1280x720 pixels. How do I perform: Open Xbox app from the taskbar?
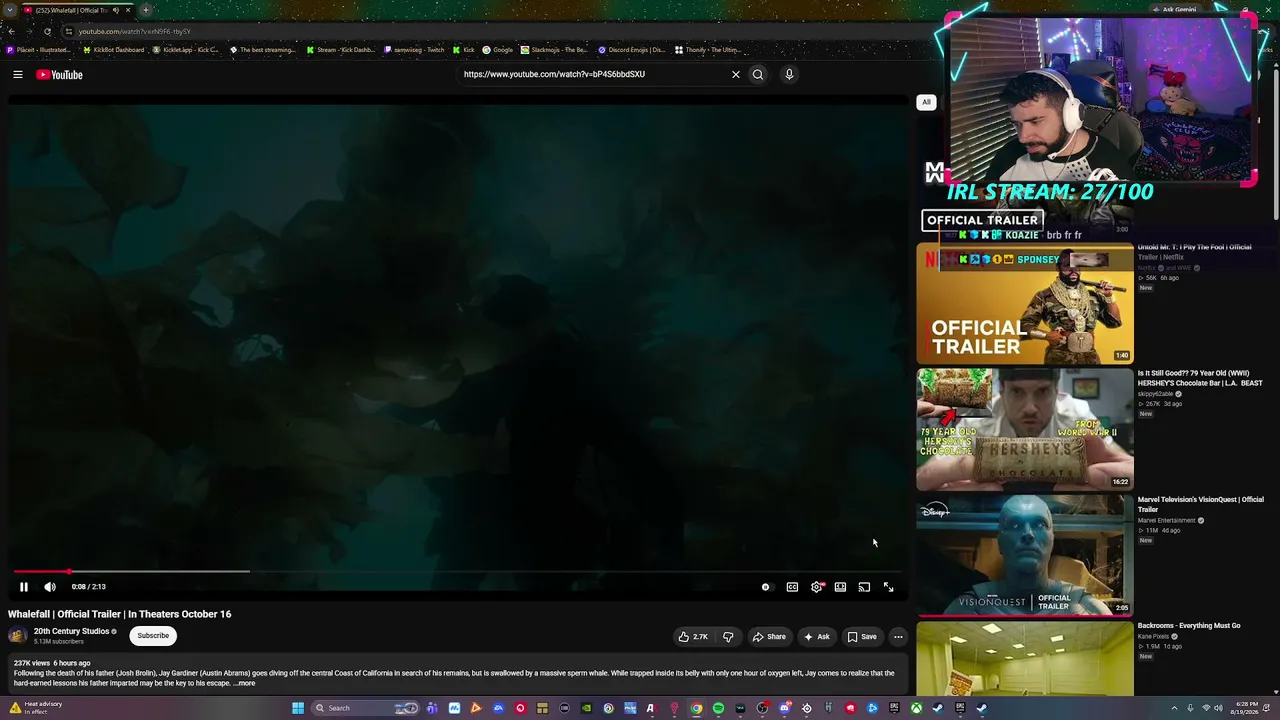tap(916, 708)
